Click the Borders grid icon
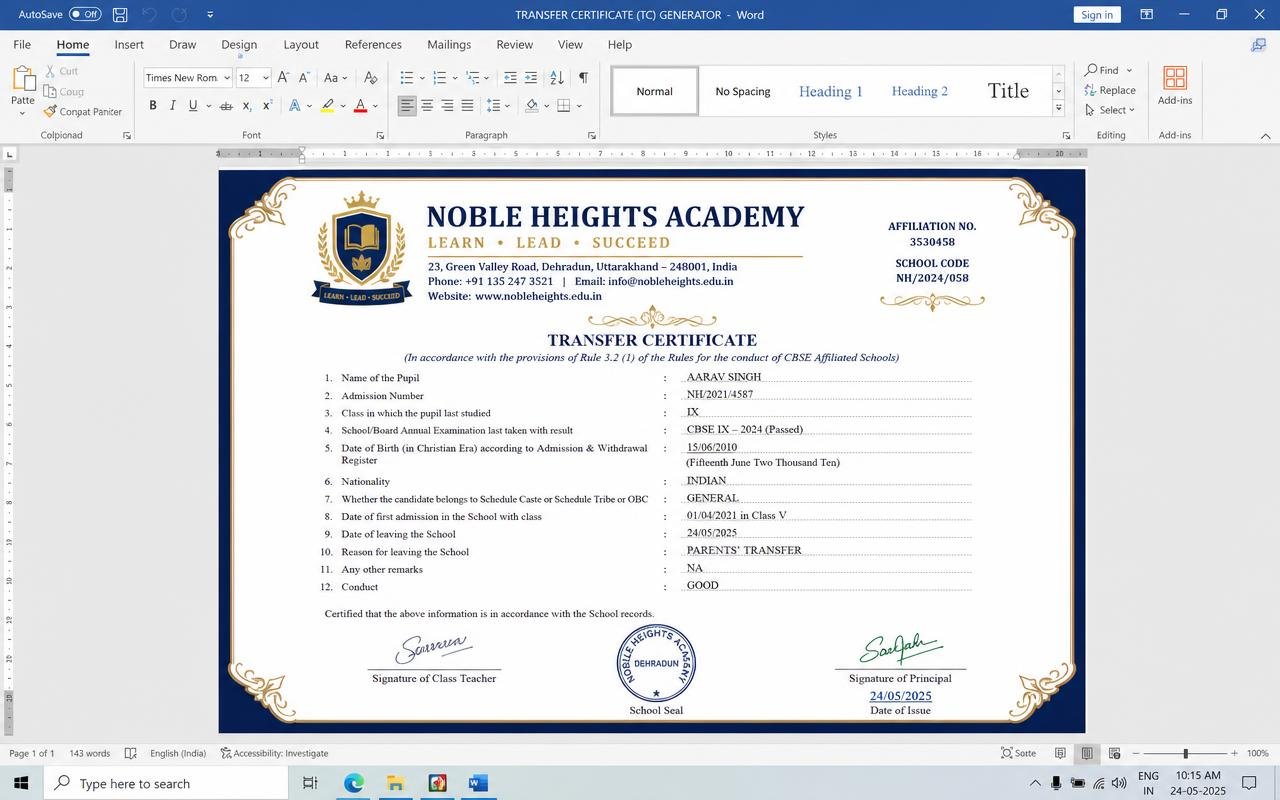Image resolution: width=1280 pixels, height=800 pixels. click(564, 105)
